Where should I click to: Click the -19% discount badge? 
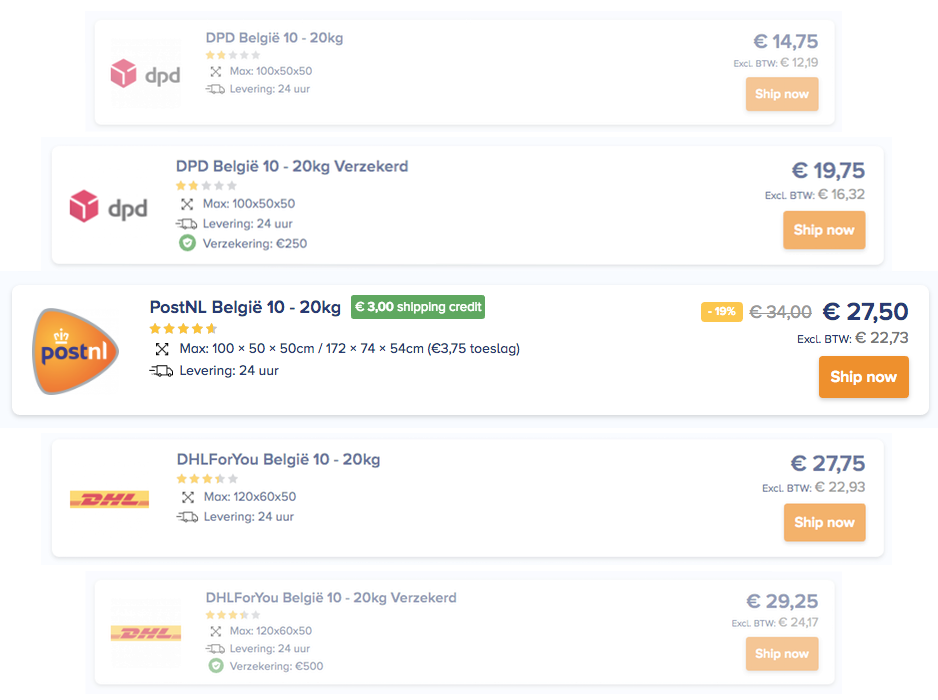point(721,312)
